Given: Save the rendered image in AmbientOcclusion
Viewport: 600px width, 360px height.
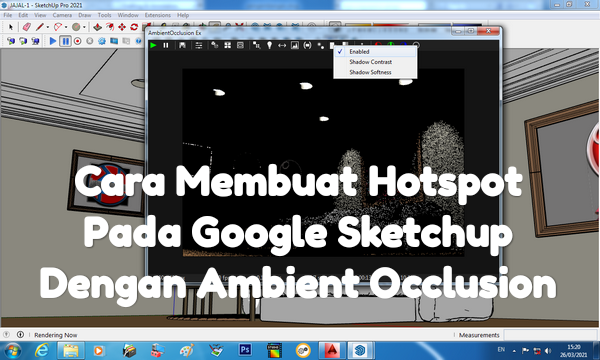Looking at the screenshot, I should tap(182, 45).
